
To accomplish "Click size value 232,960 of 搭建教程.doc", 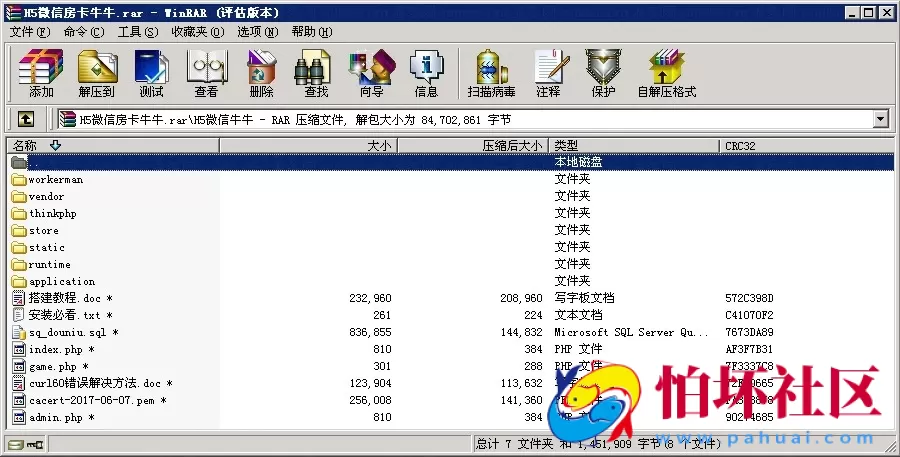I will click(x=370, y=298).
